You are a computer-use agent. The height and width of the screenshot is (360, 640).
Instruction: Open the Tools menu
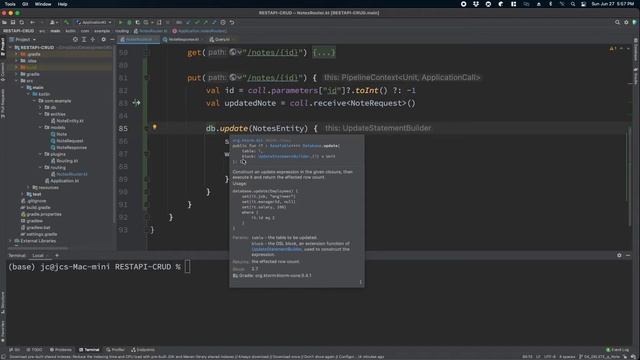point(10,4)
